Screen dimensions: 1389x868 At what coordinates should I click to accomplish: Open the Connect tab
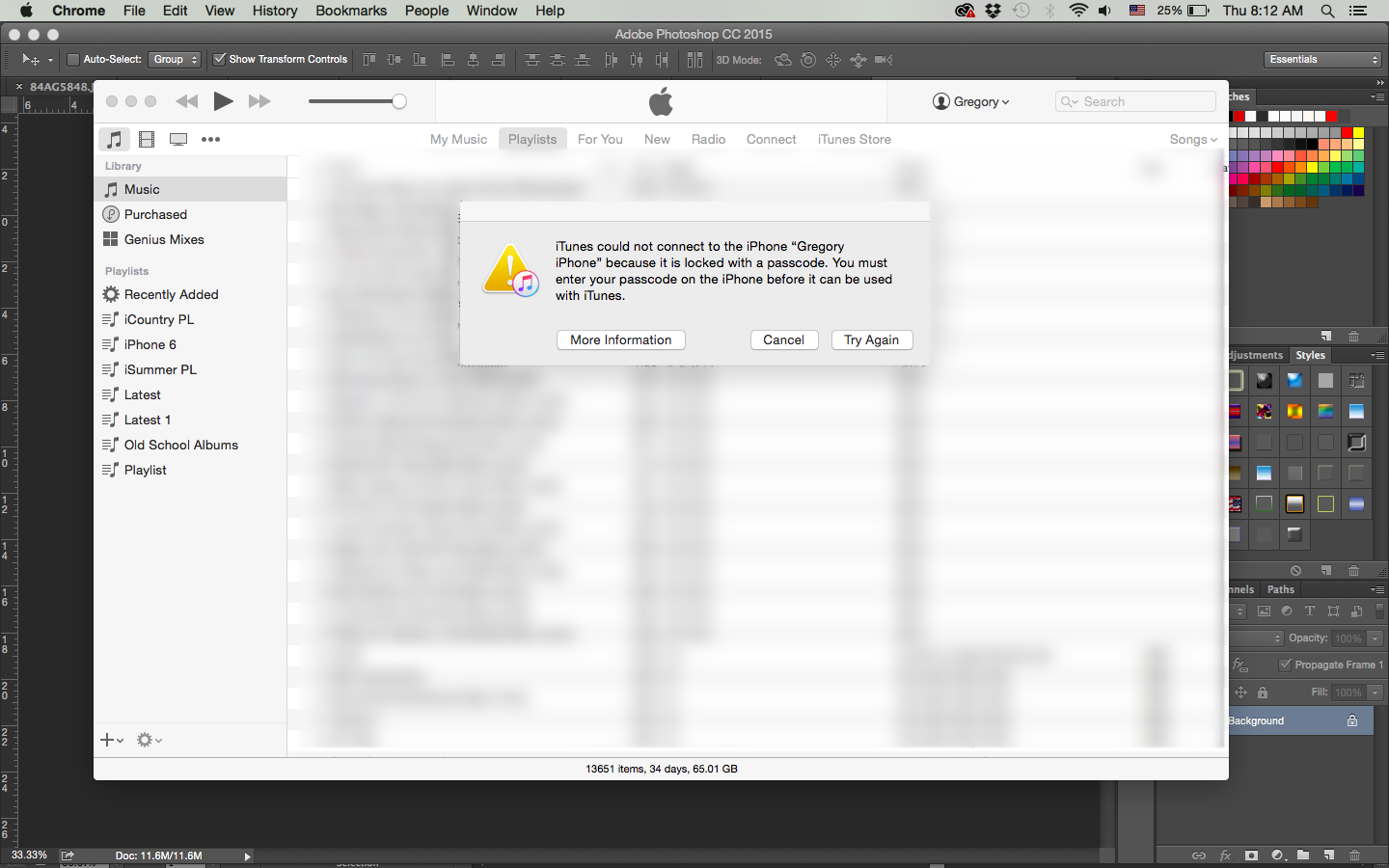point(771,139)
